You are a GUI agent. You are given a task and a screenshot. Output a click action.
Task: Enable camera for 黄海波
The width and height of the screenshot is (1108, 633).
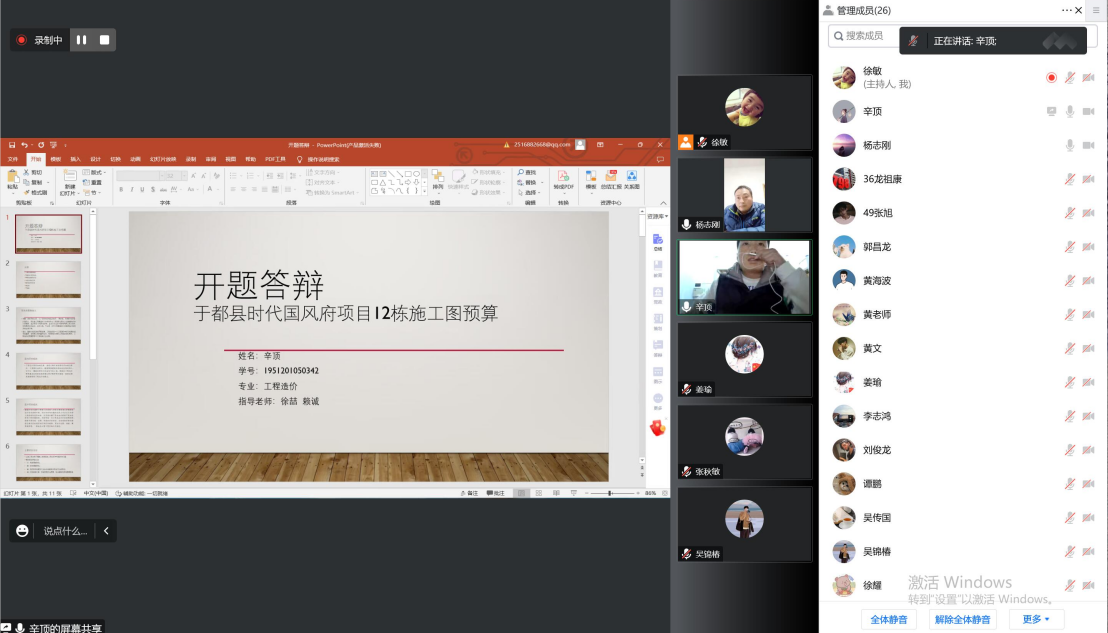coord(1088,281)
